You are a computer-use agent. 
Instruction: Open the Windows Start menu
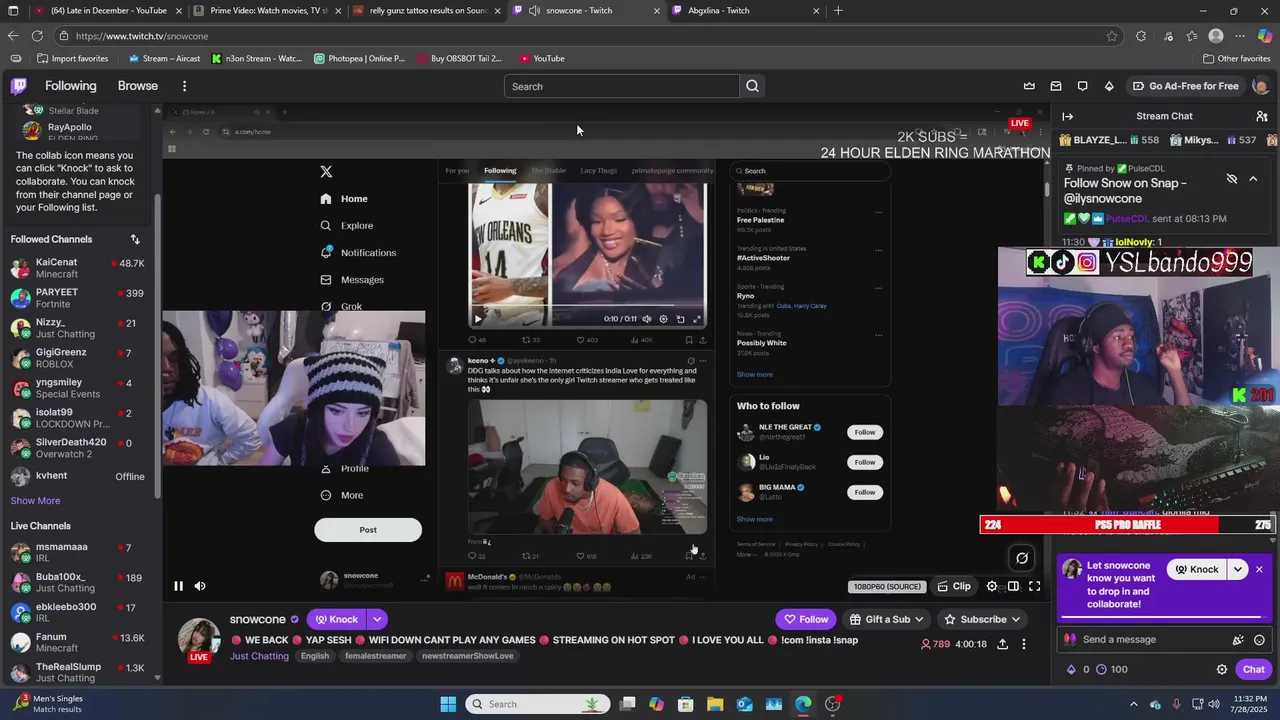pyautogui.click(x=448, y=704)
